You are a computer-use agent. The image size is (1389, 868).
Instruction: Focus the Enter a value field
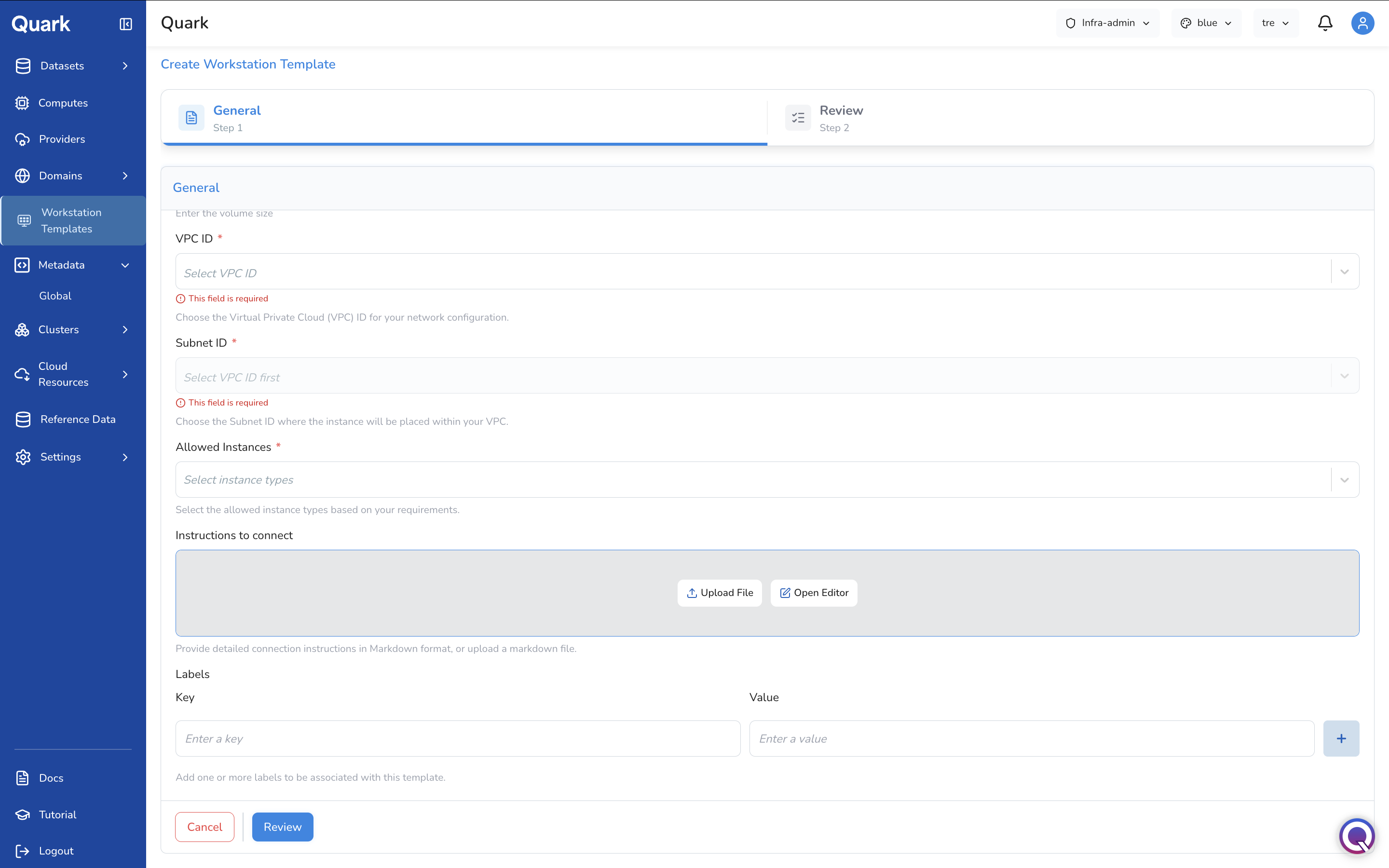click(x=1032, y=738)
